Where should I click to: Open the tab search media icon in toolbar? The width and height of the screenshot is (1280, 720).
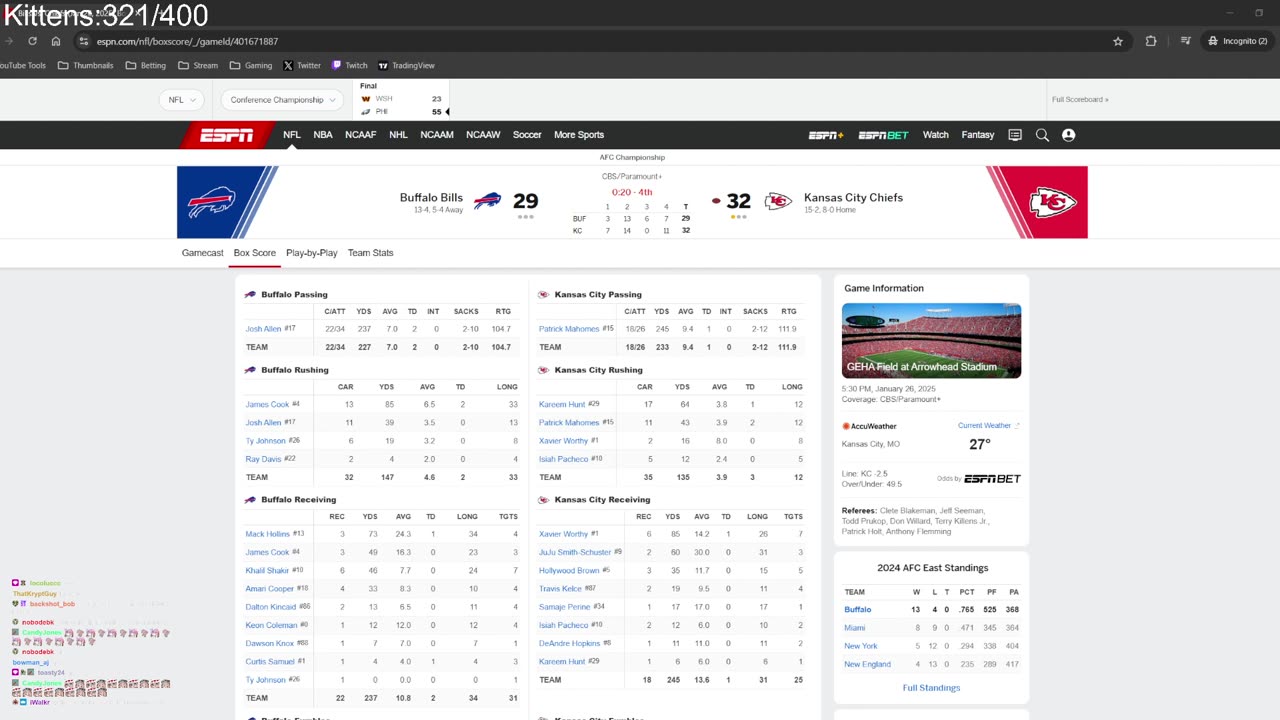pyautogui.click(x=1185, y=41)
